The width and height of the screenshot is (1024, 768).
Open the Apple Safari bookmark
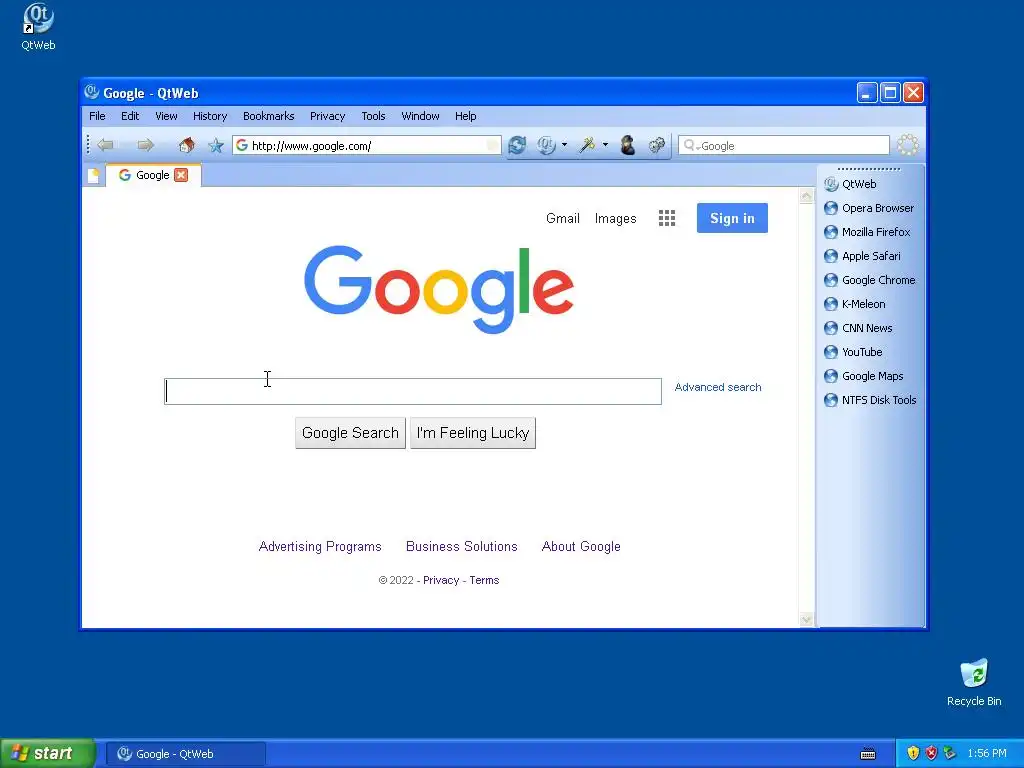(863, 256)
